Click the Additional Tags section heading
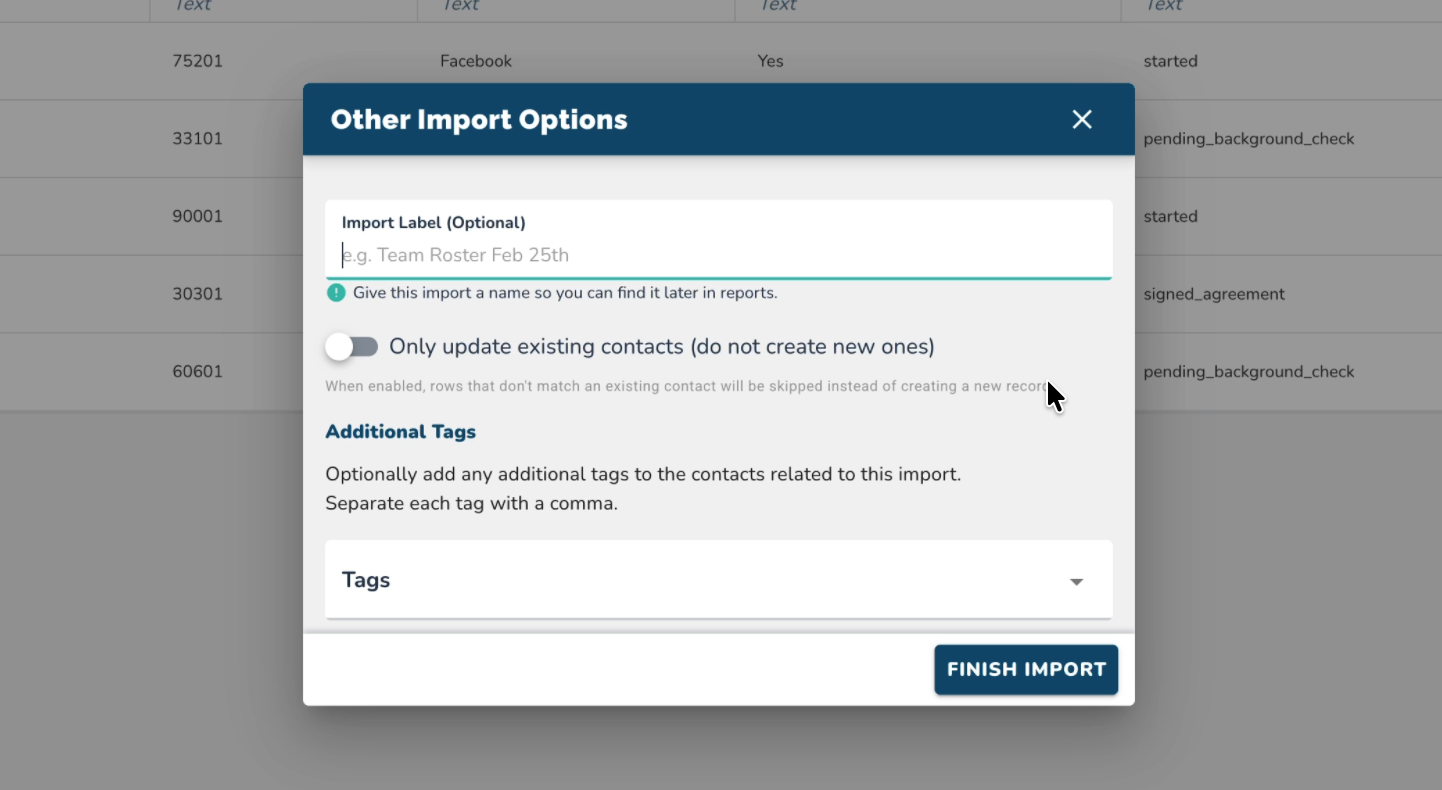This screenshot has width=1442, height=790. (400, 432)
